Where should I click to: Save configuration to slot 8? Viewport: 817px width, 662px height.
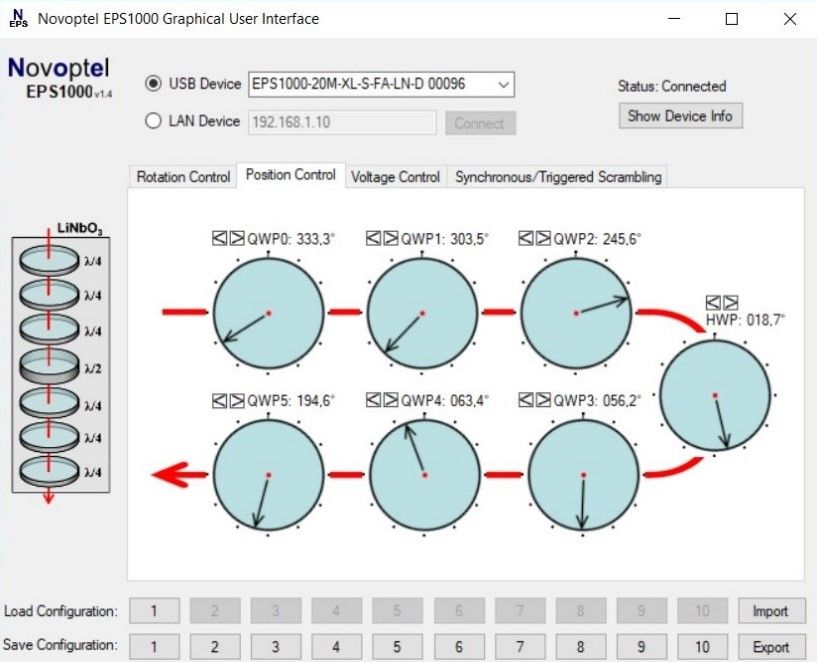point(580,646)
